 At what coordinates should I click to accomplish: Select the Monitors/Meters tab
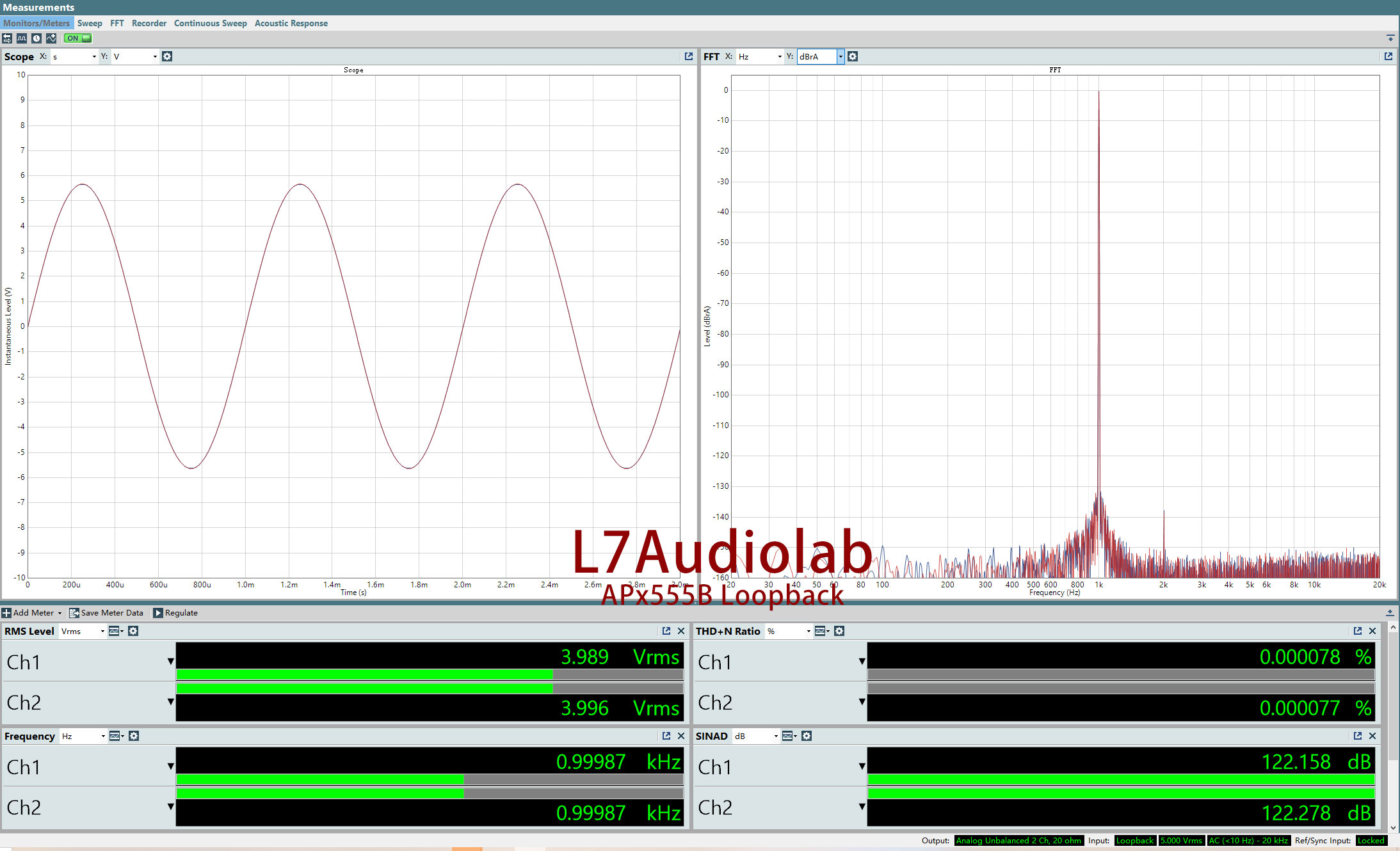click(36, 23)
